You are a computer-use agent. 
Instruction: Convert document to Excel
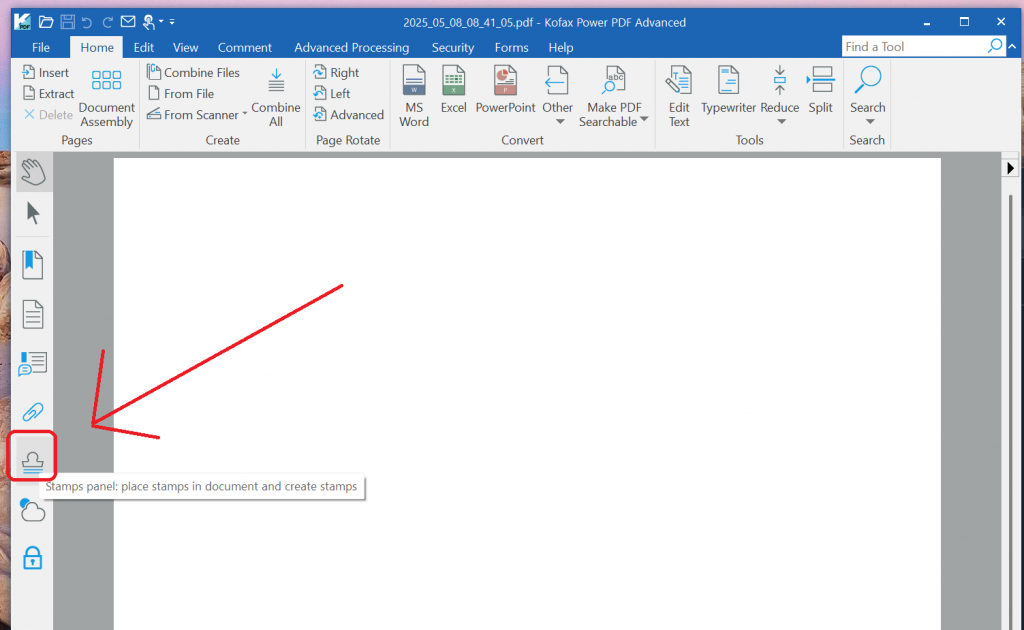pyautogui.click(x=453, y=94)
